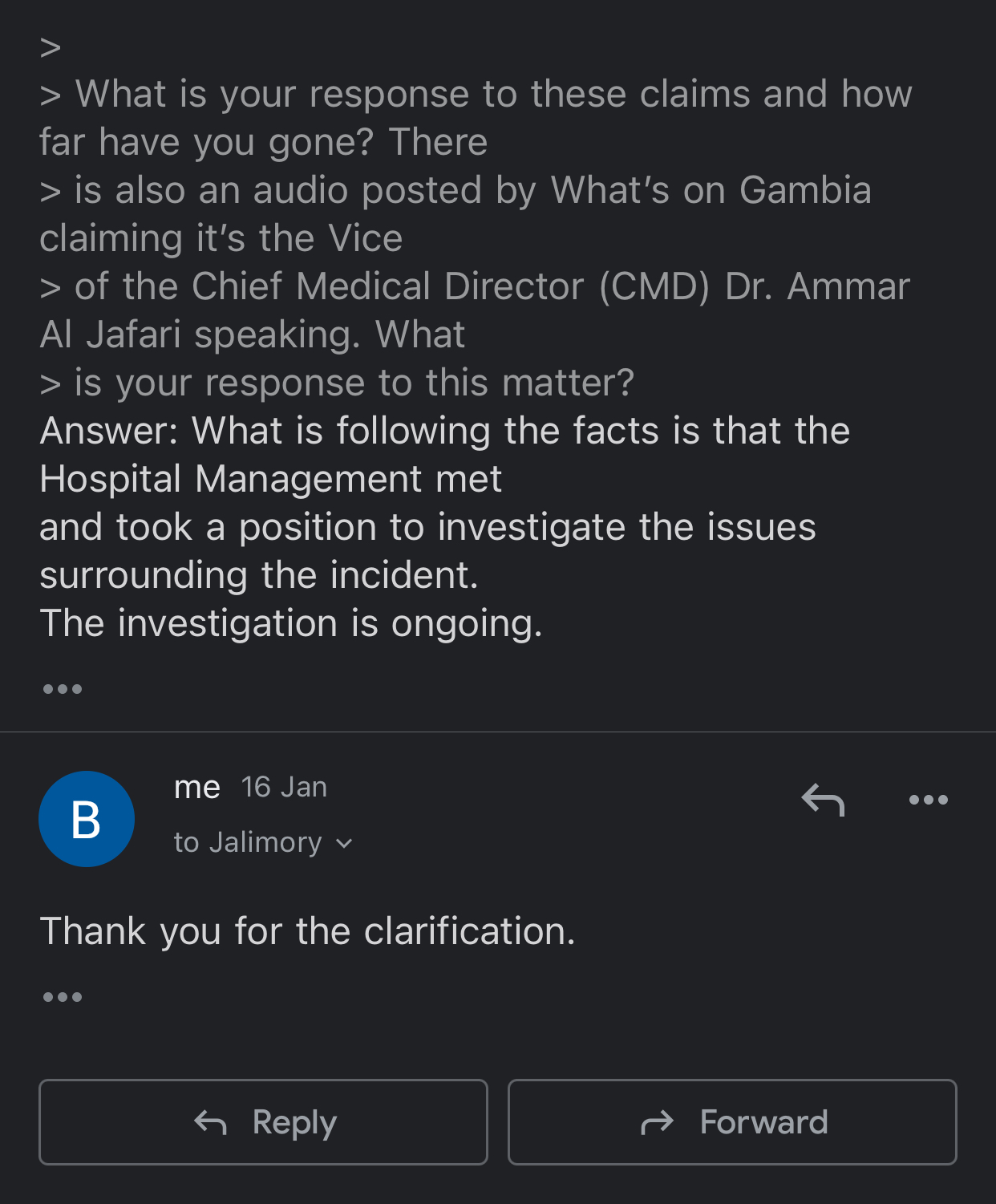The height and width of the screenshot is (1204, 996).
Task: Tap the blue B sender avatar
Action: [87, 819]
